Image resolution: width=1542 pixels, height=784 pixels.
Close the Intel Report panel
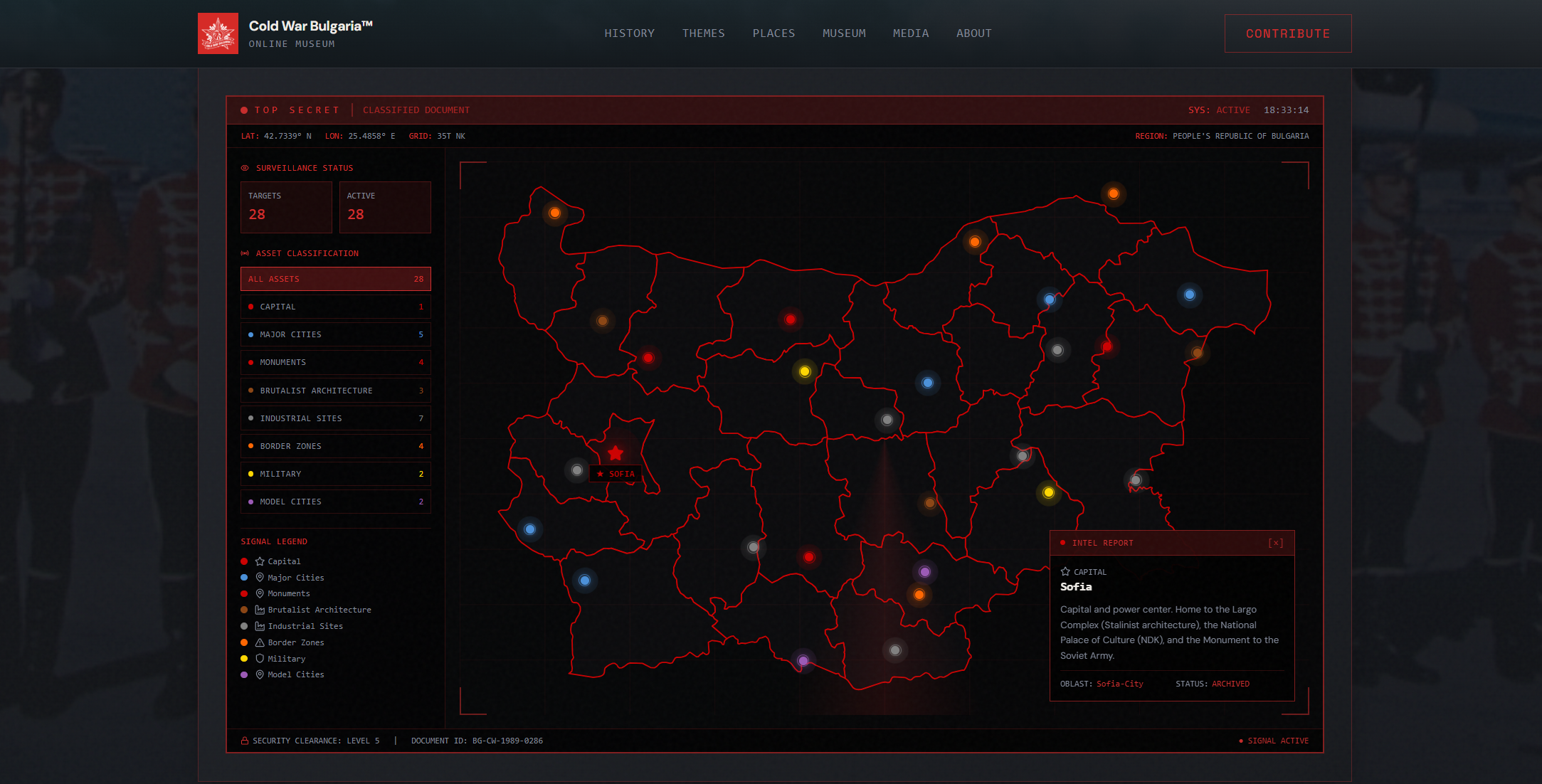[x=1275, y=543]
